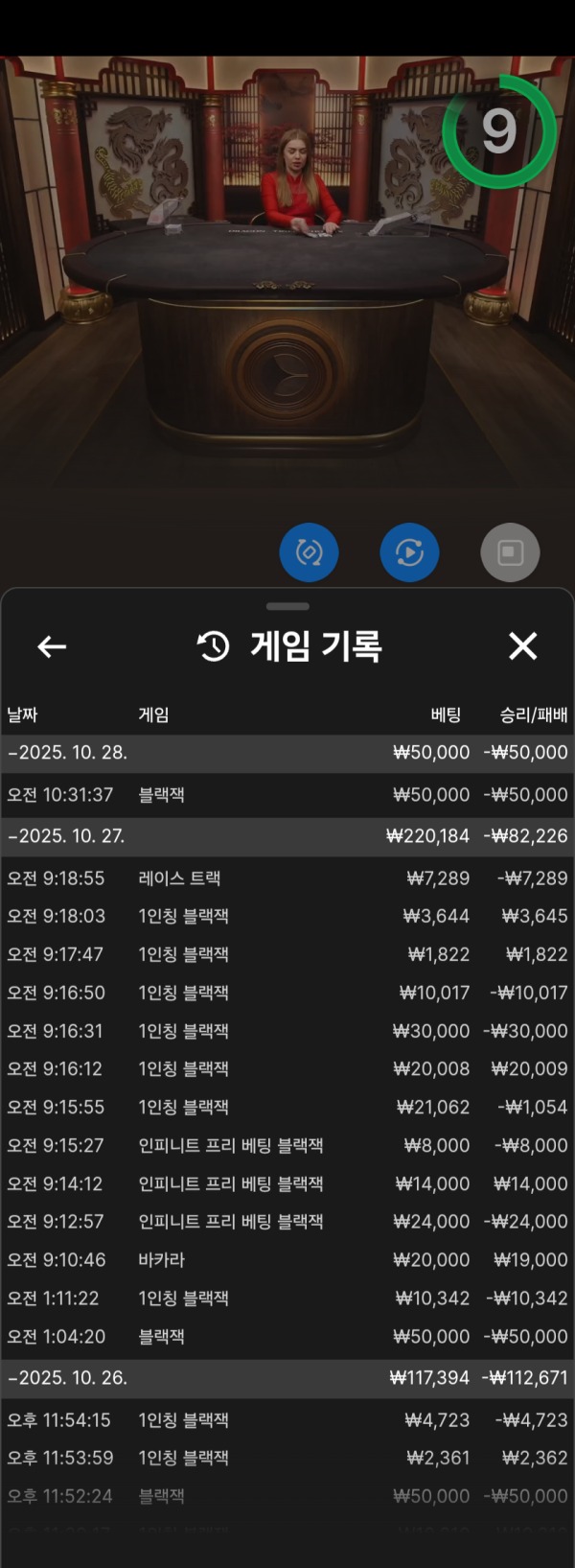Open the 오전 9:15:55 1인칭 블랙잭 record
The width and height of the screenshot is (575, 1568).
[x=287, y=1108]
